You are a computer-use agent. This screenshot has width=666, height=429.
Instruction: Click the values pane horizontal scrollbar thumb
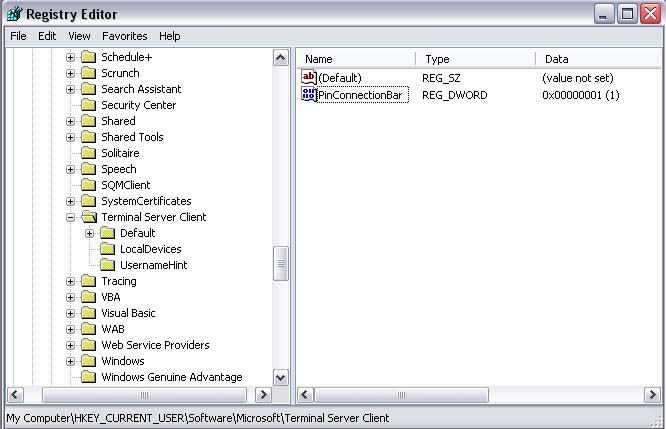(401, 395)
